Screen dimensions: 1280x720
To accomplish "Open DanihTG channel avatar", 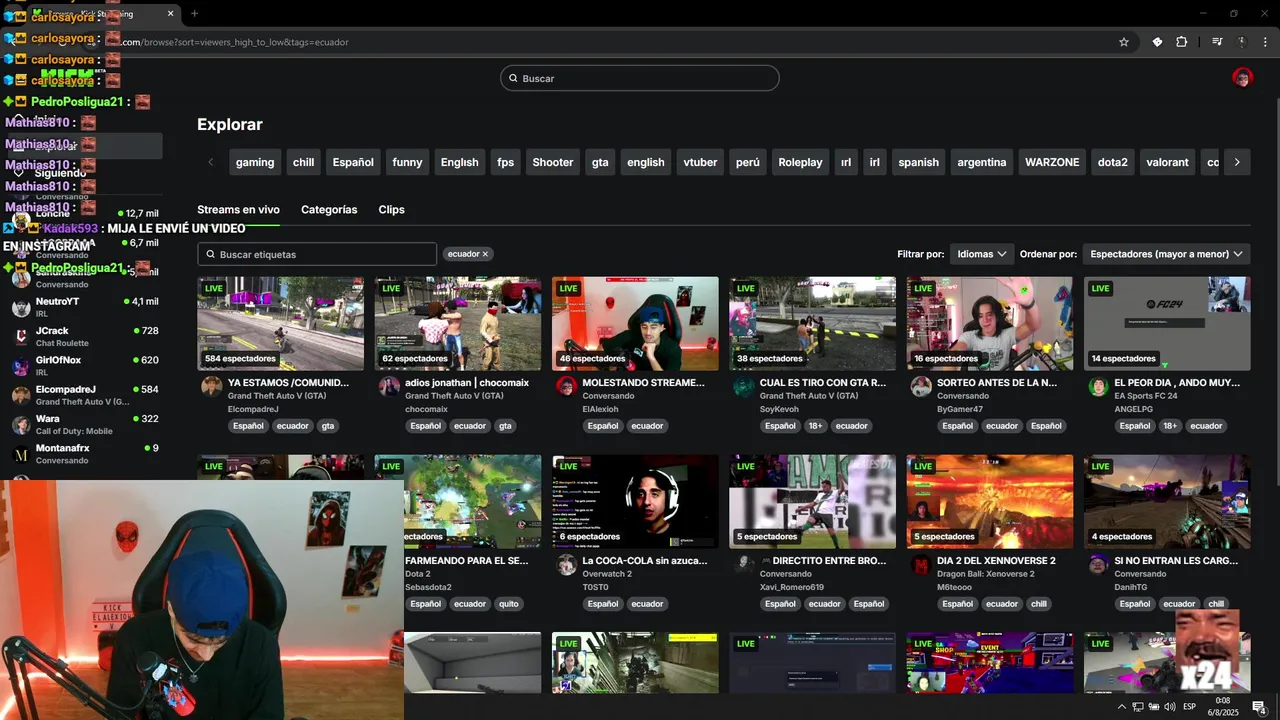I will (x=1098, y=564).
